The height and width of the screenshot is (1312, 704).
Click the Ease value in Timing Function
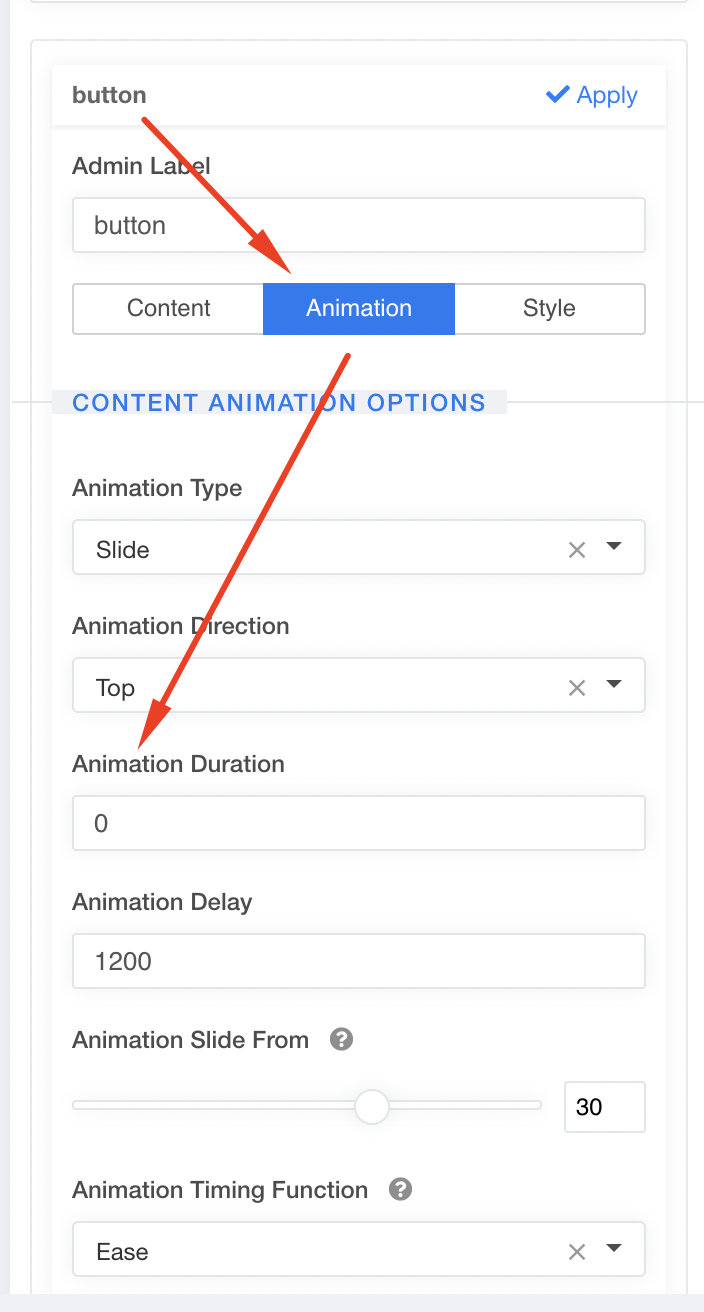pos(122,1252)
